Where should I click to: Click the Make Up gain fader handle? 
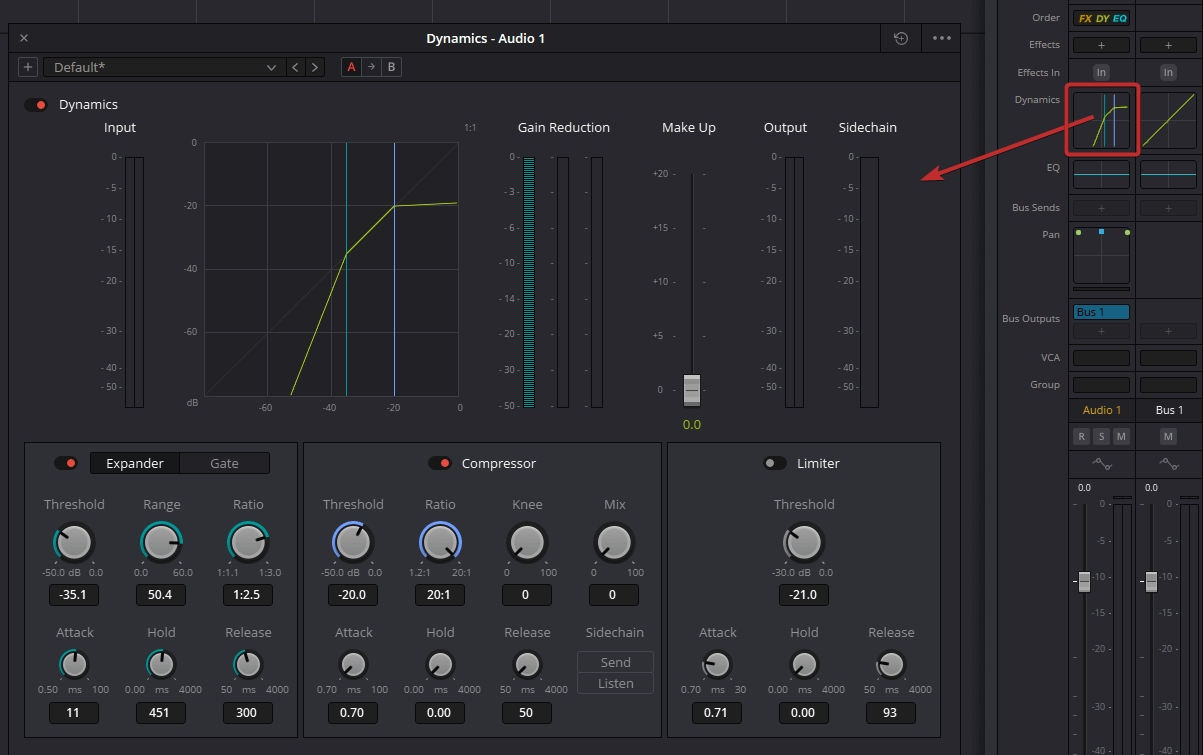point(692,389)
